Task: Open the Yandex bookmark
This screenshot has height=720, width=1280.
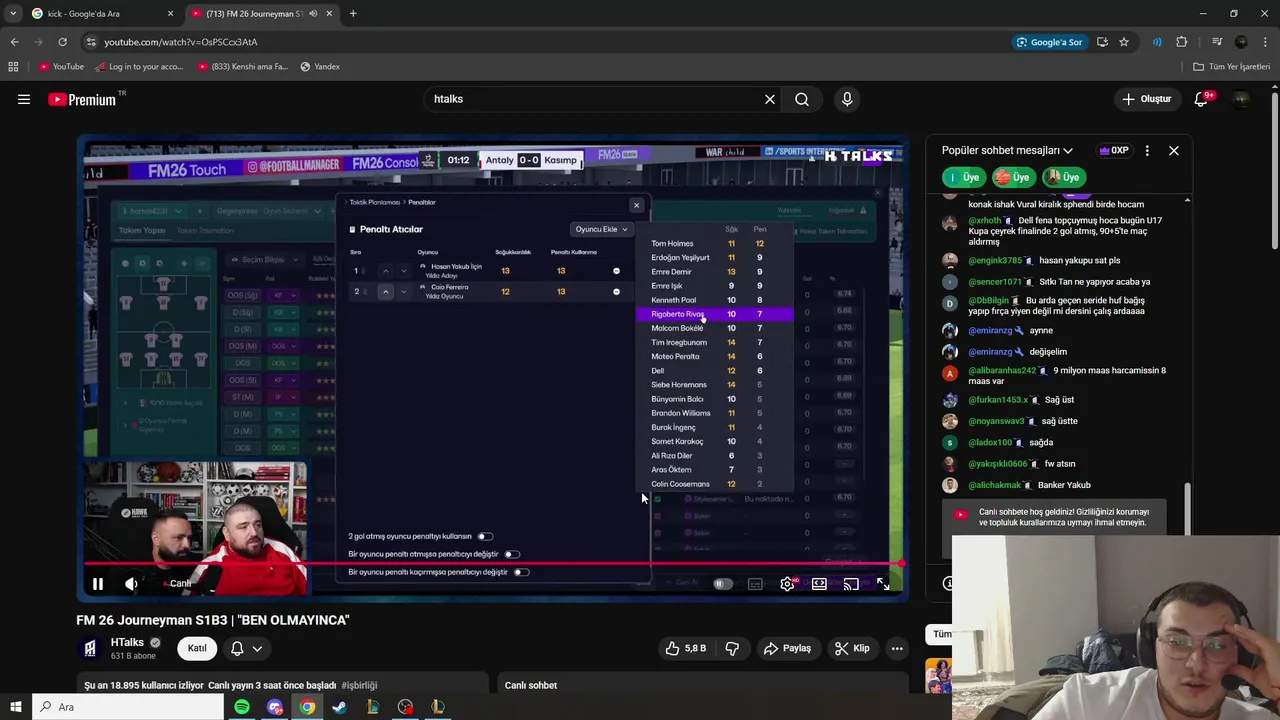Action: click(x=320, y=67)
